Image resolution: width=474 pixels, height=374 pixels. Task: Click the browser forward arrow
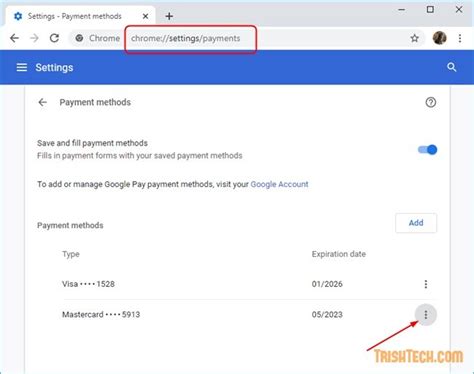34,38
